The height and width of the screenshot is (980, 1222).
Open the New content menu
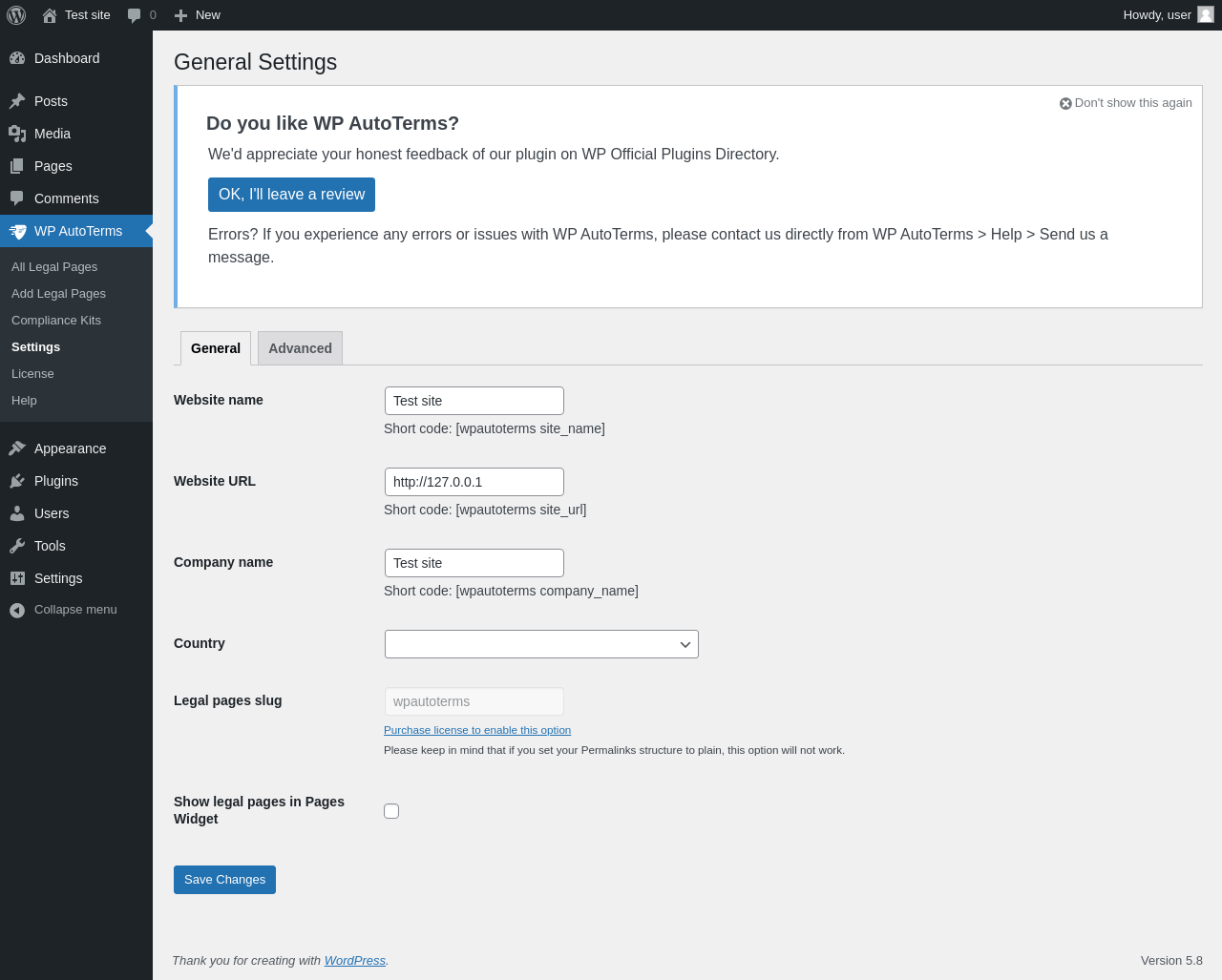click(x=198, y=15)
